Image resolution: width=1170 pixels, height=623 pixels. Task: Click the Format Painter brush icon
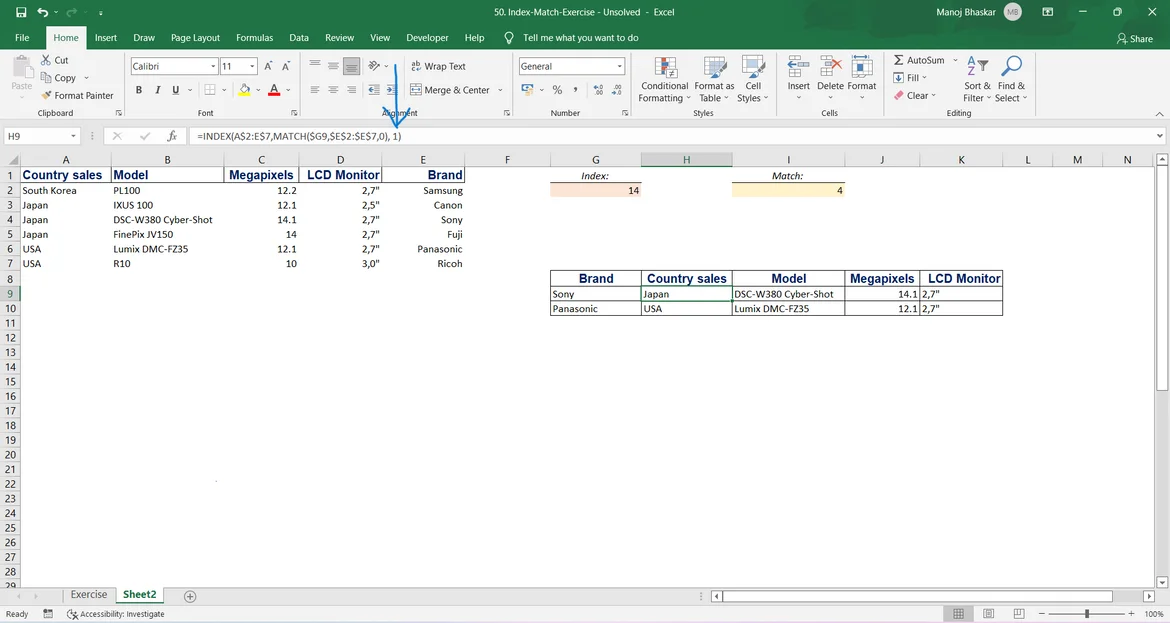coord(46,96)
